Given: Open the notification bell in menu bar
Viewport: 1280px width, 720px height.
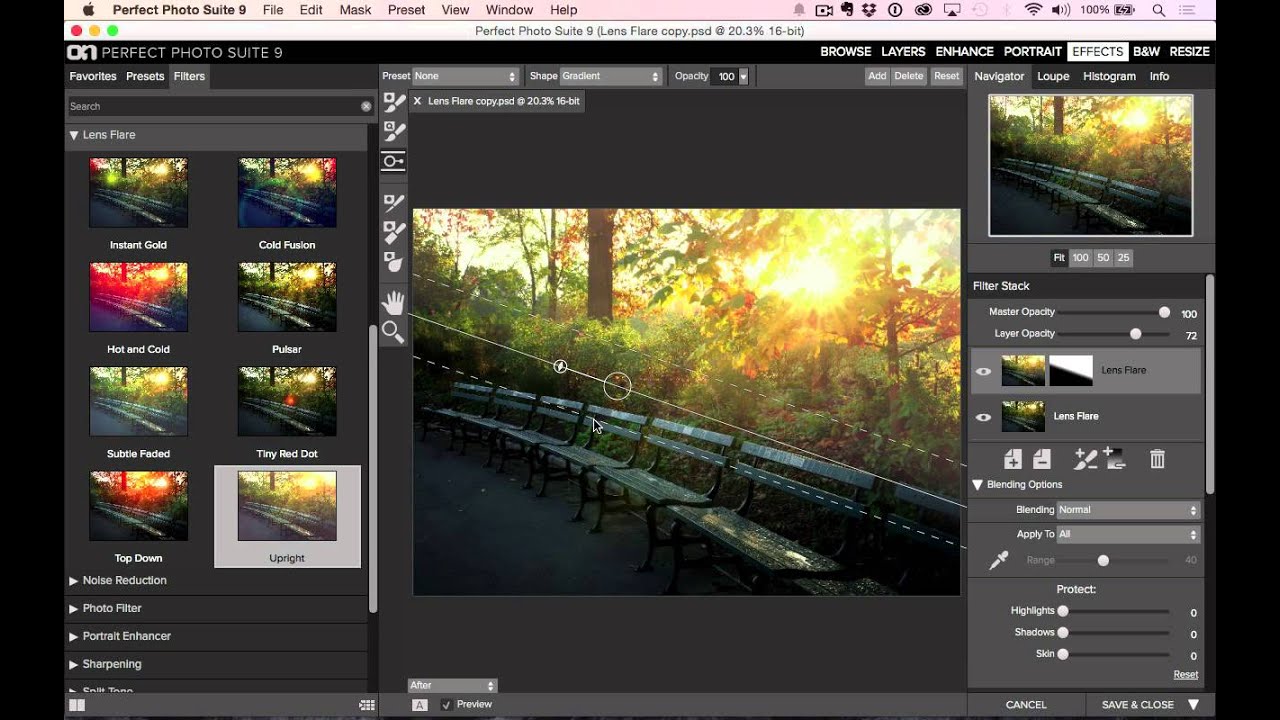Looking at the screenshot, I should pyautogui.click(x=801, y=10).
